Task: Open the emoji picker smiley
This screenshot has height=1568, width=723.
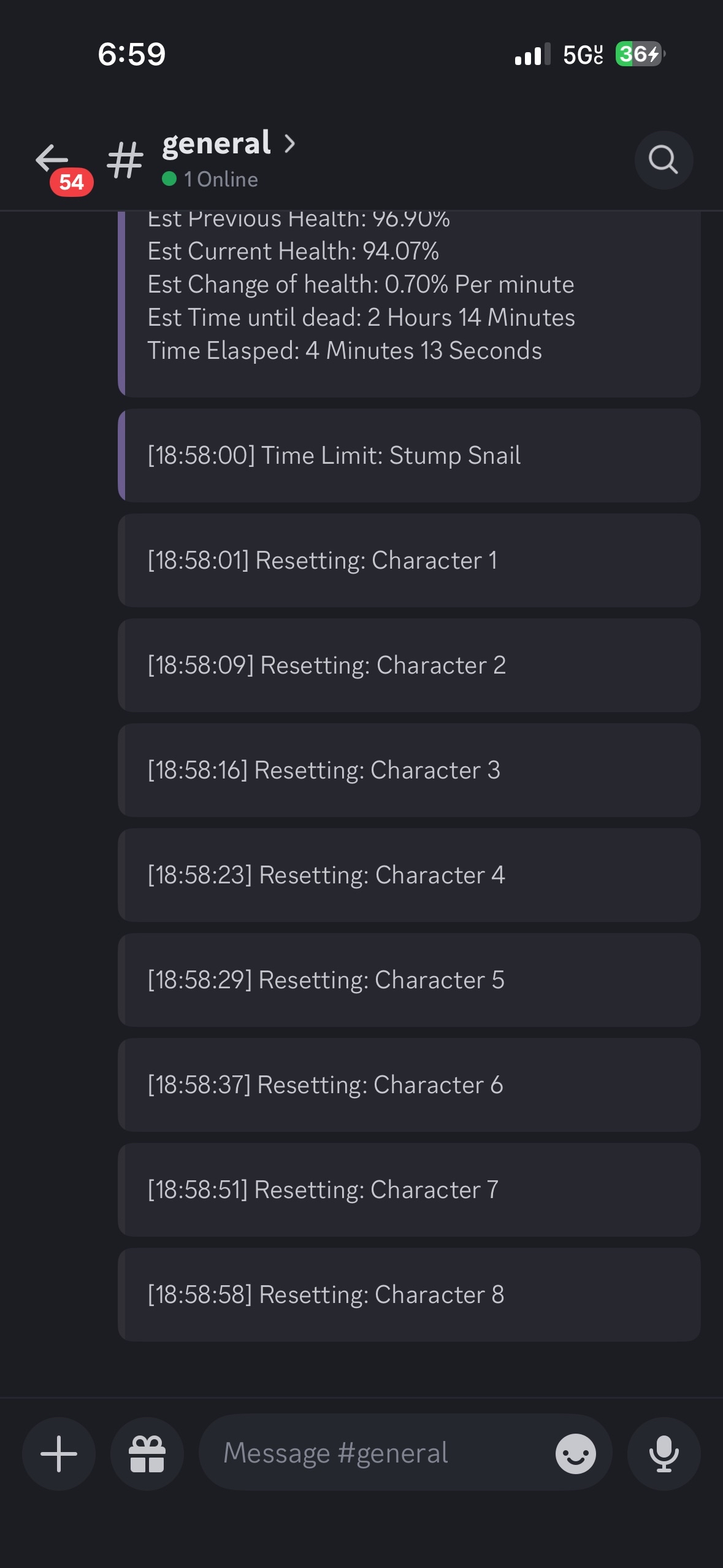Action: click(x=575, y=1453)
